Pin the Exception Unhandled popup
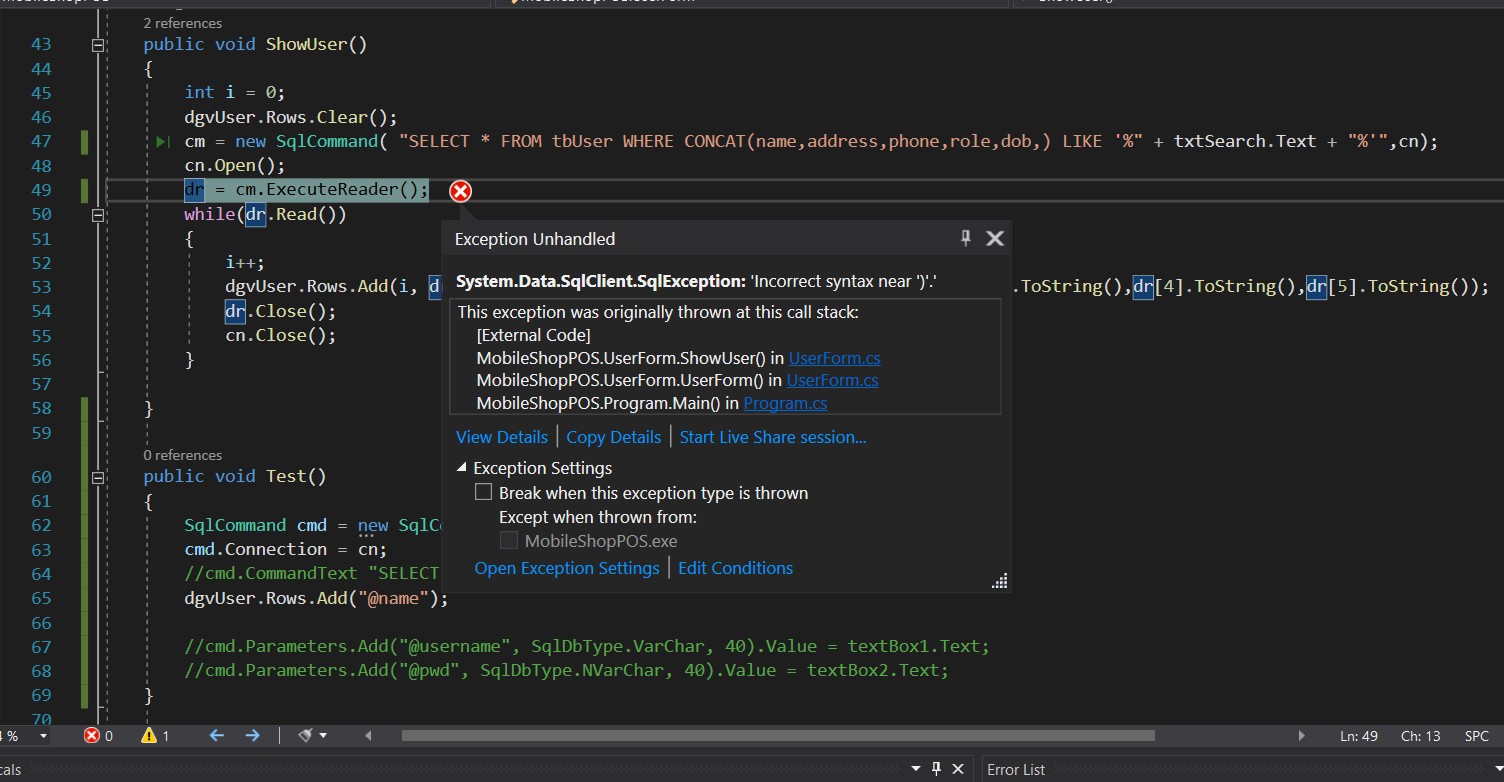 (965, 238)
